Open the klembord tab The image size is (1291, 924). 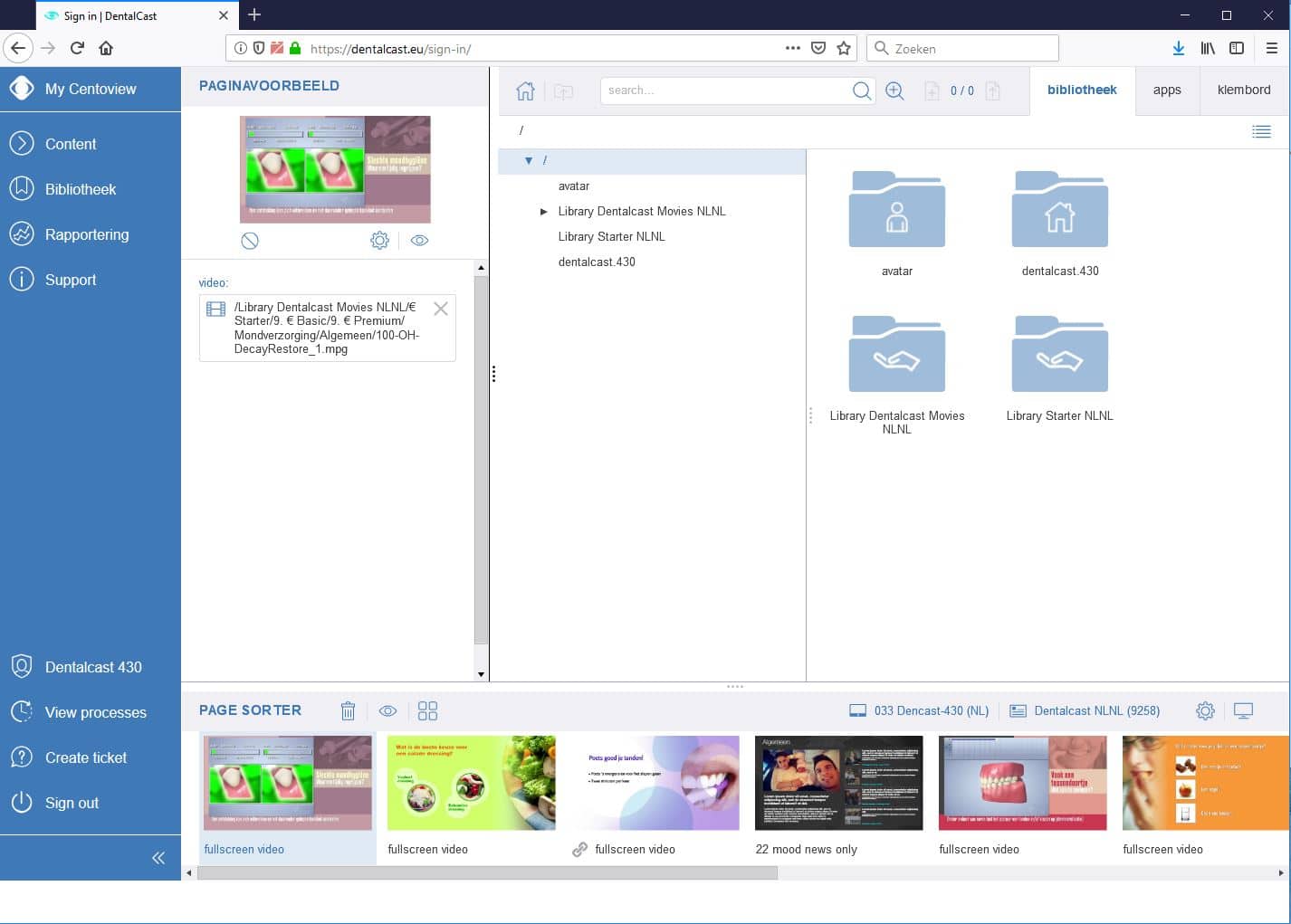pyautogui.click(x=1243, y=90)
